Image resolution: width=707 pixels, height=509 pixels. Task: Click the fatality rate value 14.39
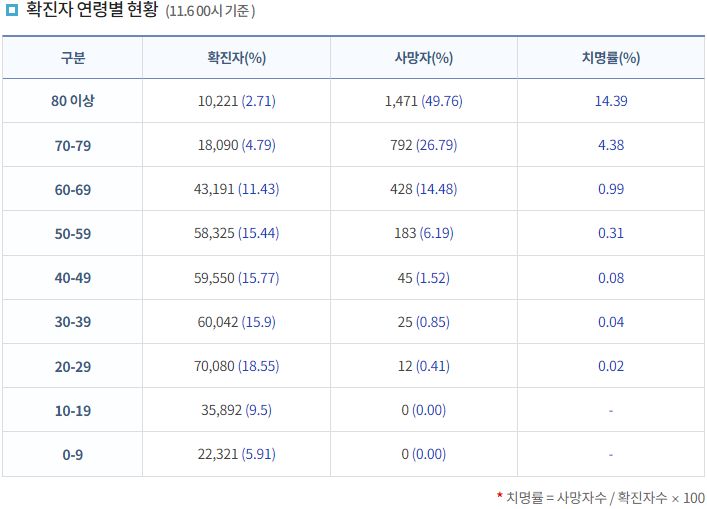pos(611,101)
